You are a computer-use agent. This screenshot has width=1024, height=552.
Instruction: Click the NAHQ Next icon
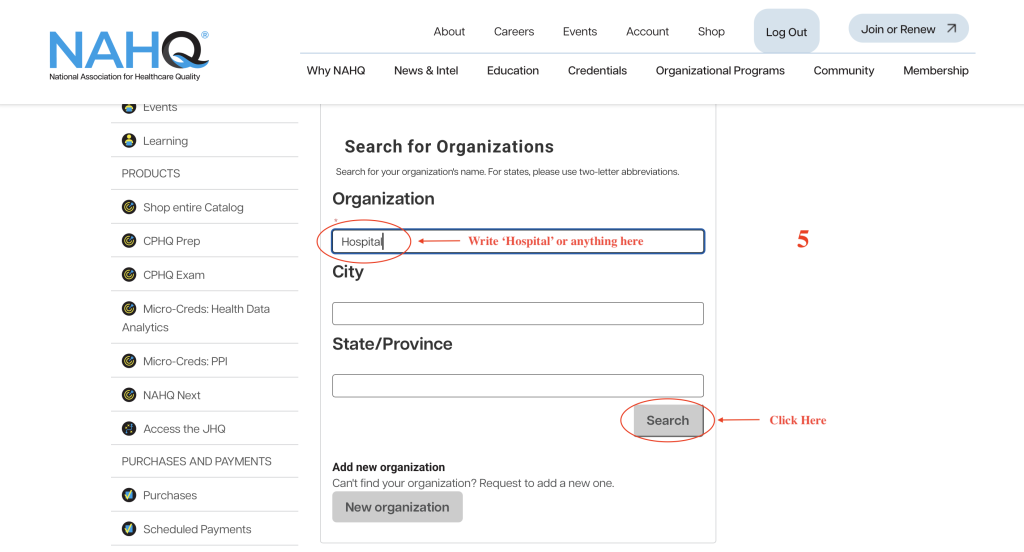129,395
